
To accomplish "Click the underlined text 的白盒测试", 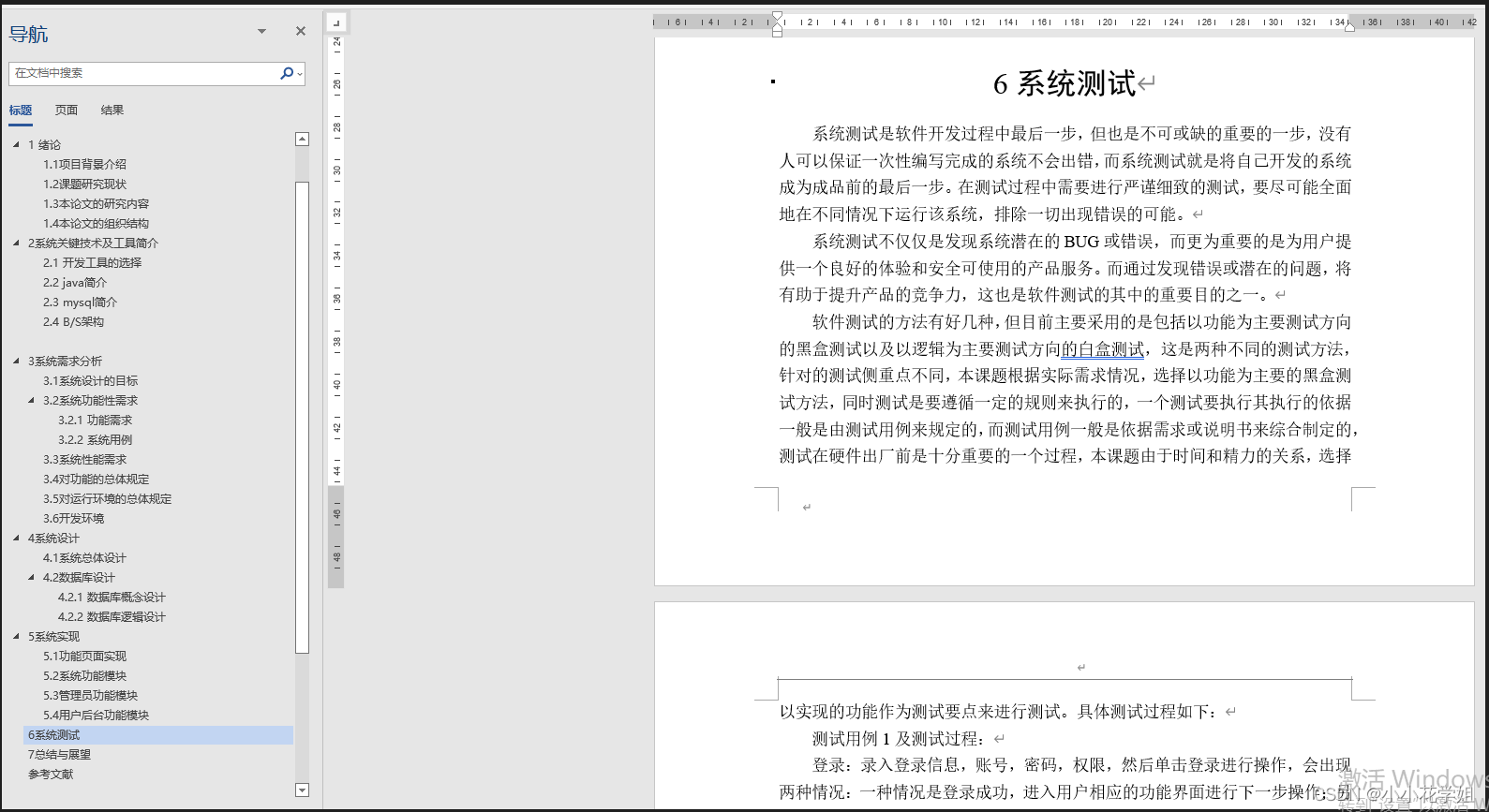I will tap(1103, 349).
